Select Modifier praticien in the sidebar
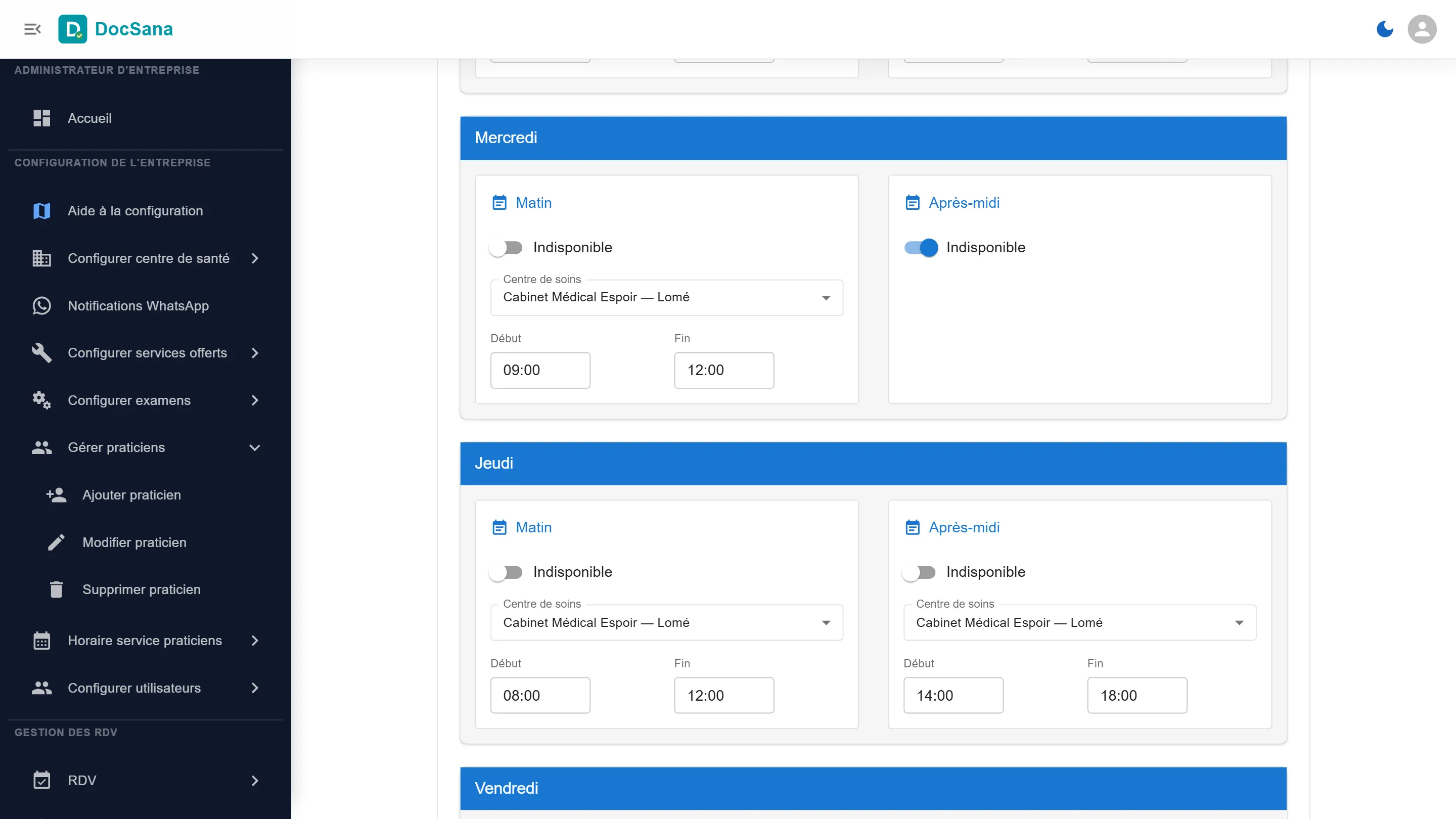Image resolution: width=1456 pixels, height=819 pixels. (x=146, y=542)
